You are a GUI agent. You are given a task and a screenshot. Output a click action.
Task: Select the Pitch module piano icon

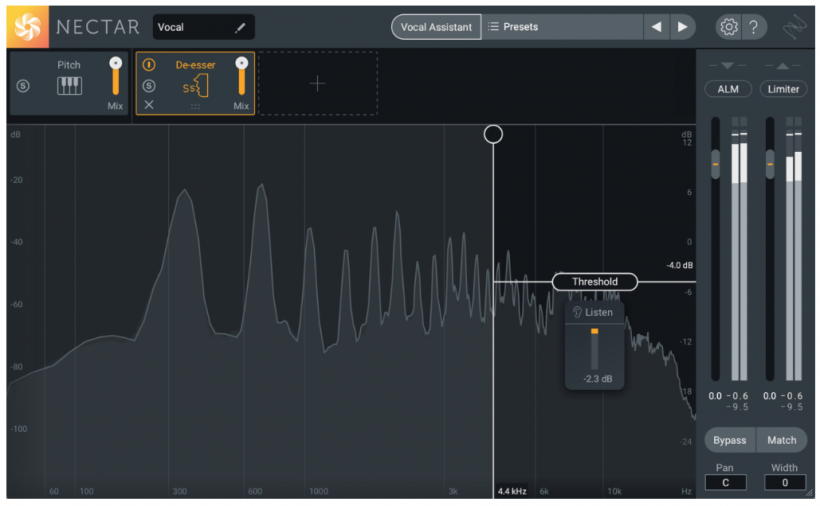click(69, 86)
